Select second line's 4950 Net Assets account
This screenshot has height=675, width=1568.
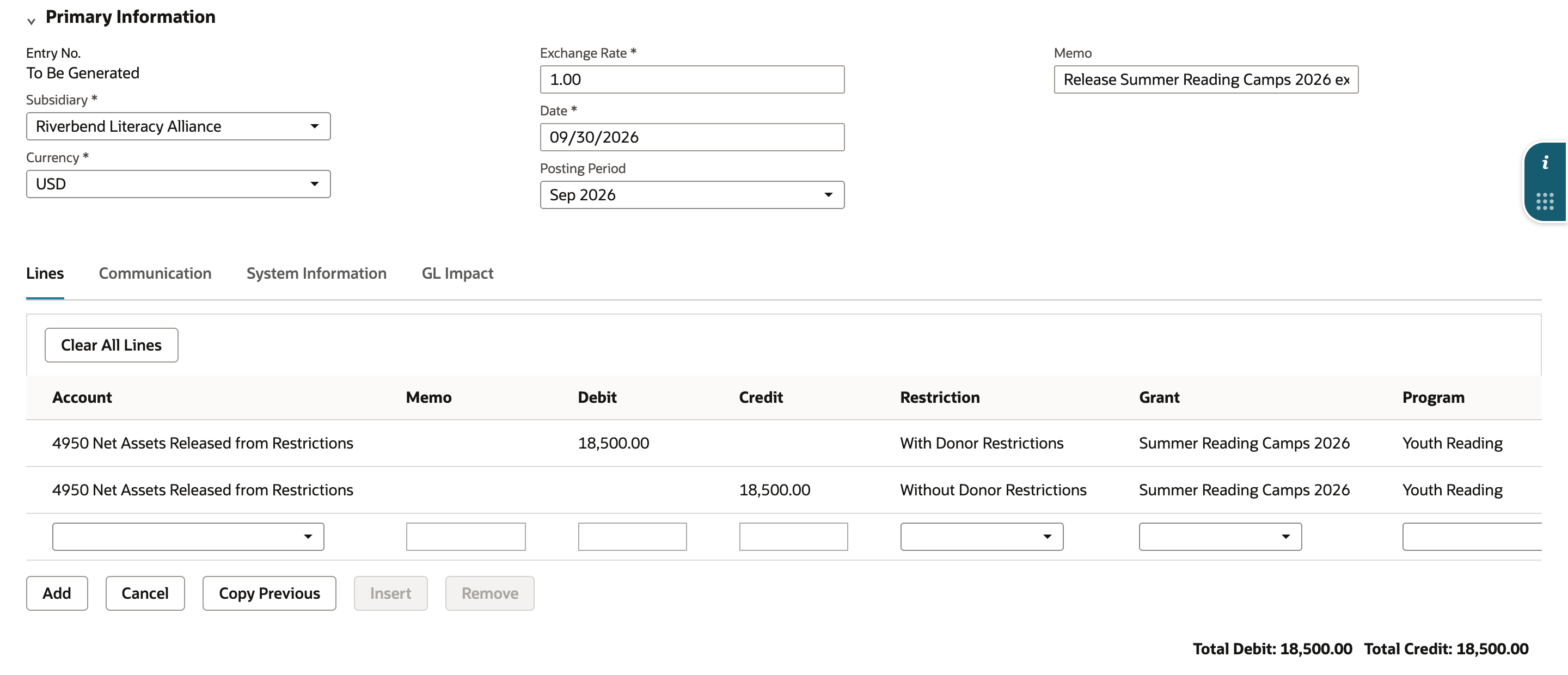(x=203, y=490)
